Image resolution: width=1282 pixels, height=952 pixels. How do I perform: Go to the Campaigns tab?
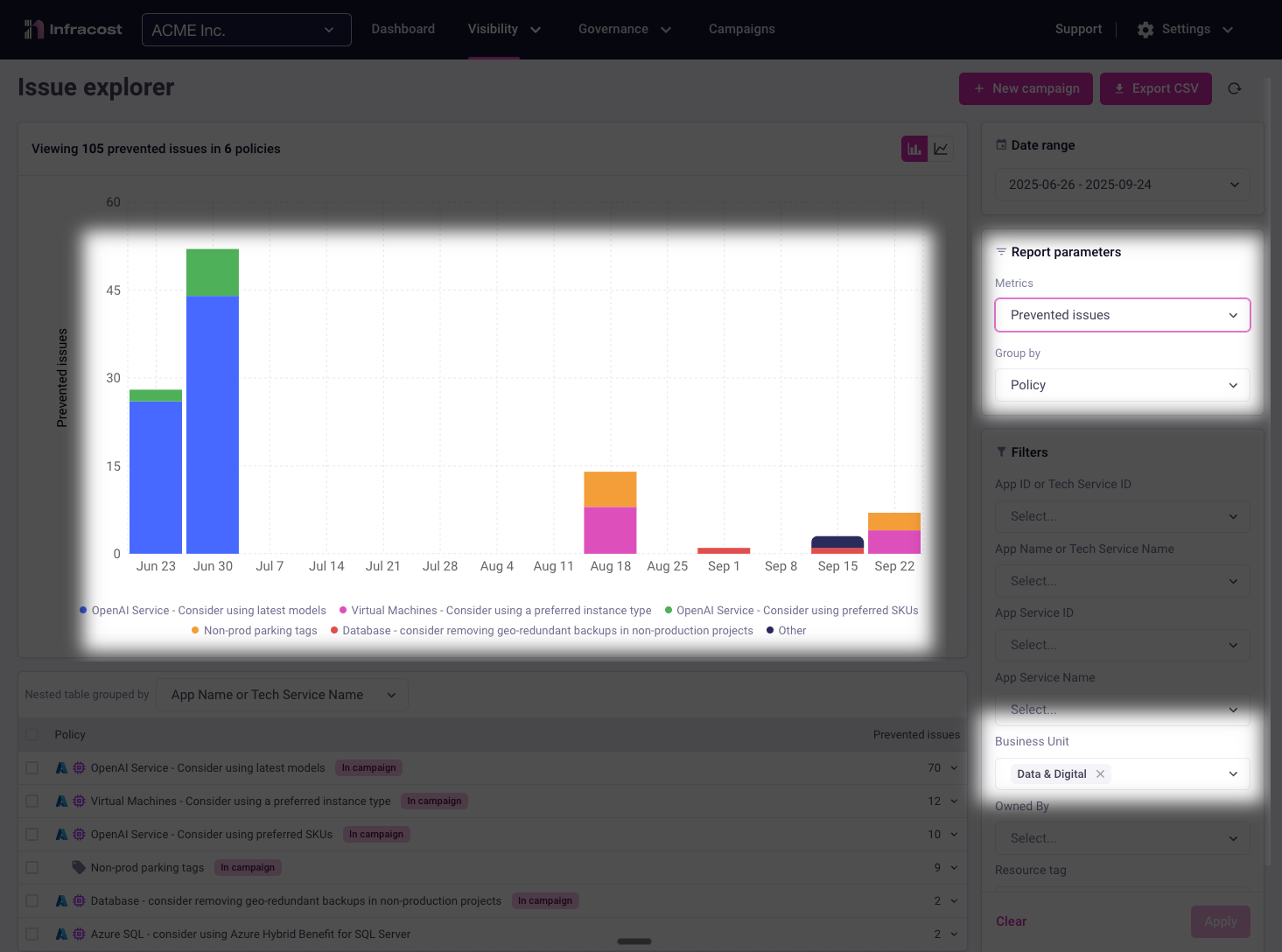(x=741, y=30)
